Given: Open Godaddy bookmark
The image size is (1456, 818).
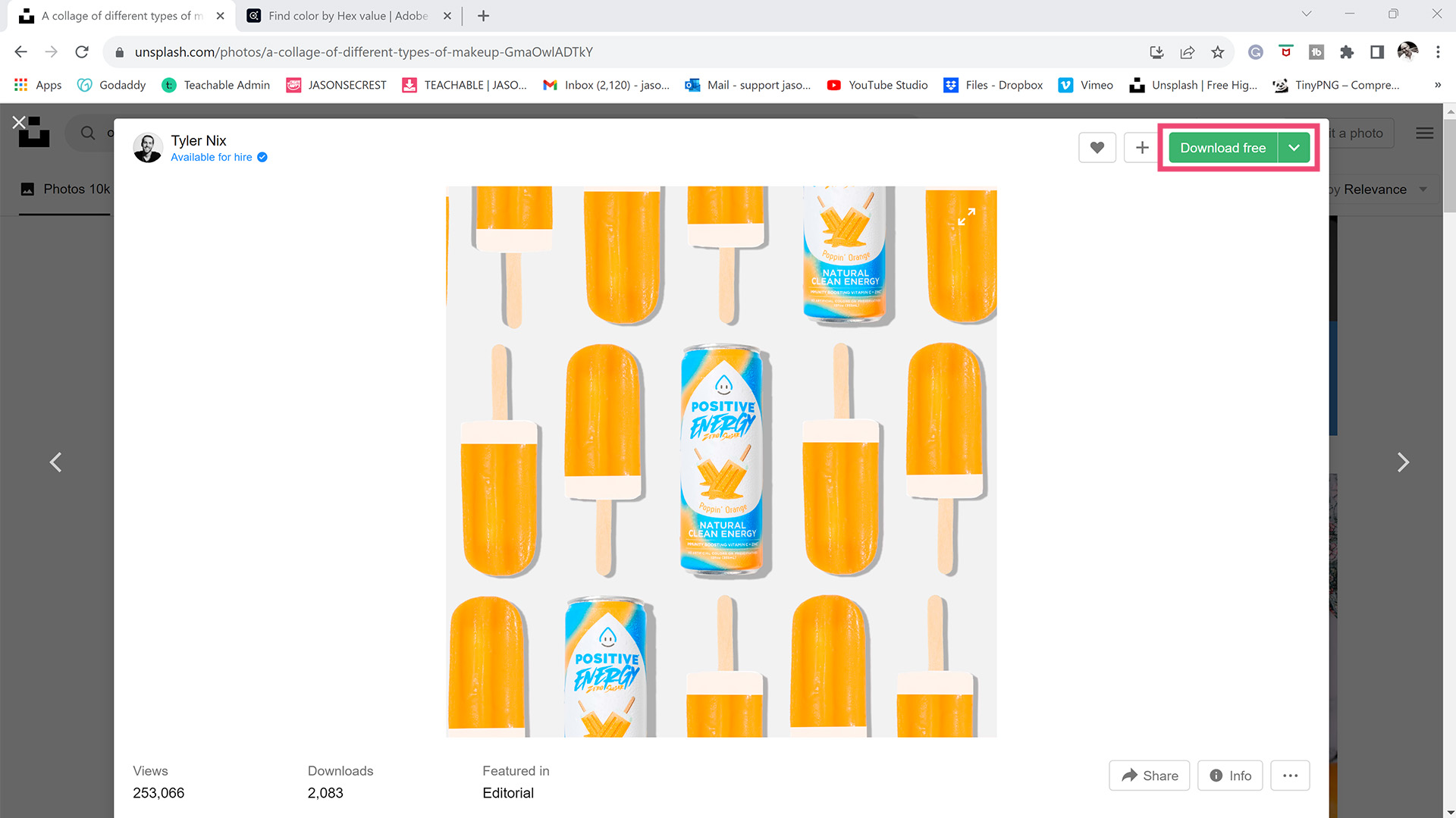Looking at the screenshot, I should pyautogui.click(x=111, y=85).
